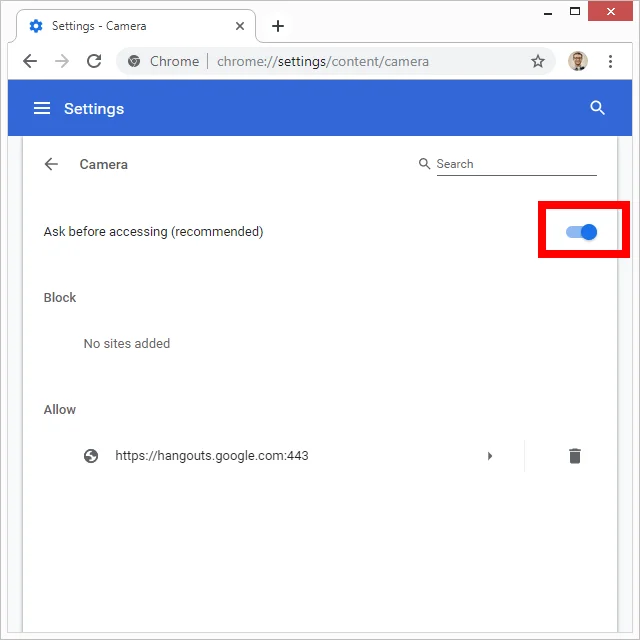
Task: Click the globe icon beside hangouts.google.com
Action: tap(91, 456)
